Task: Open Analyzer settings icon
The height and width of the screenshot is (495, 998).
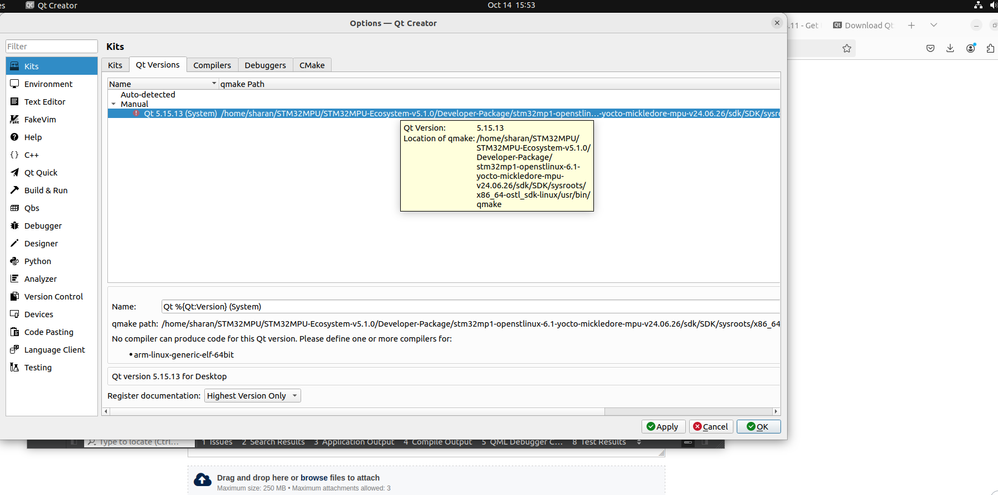Action: (x=15, y=279)
